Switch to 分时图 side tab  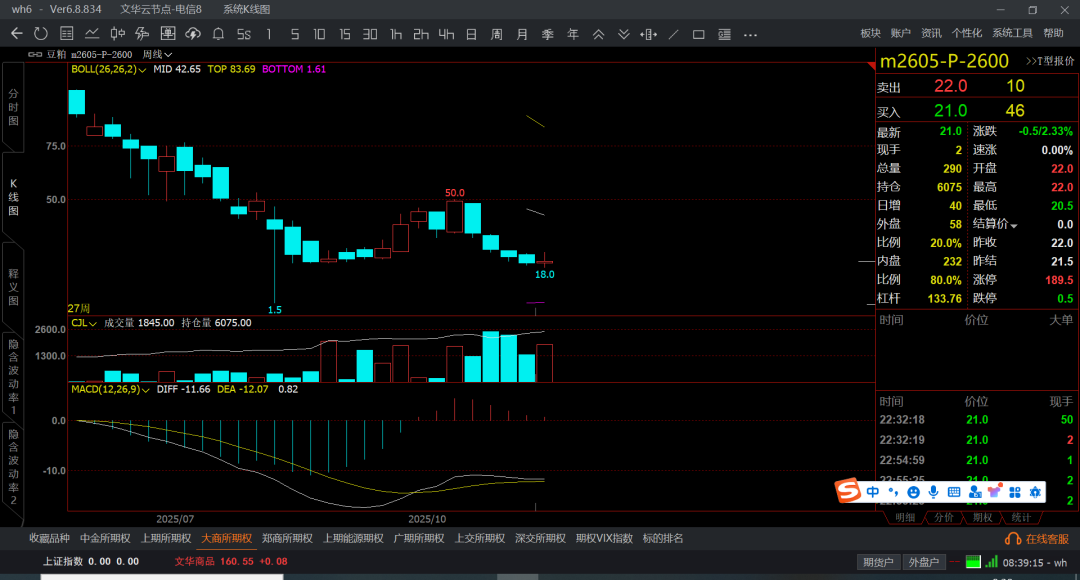coord(13,107)
